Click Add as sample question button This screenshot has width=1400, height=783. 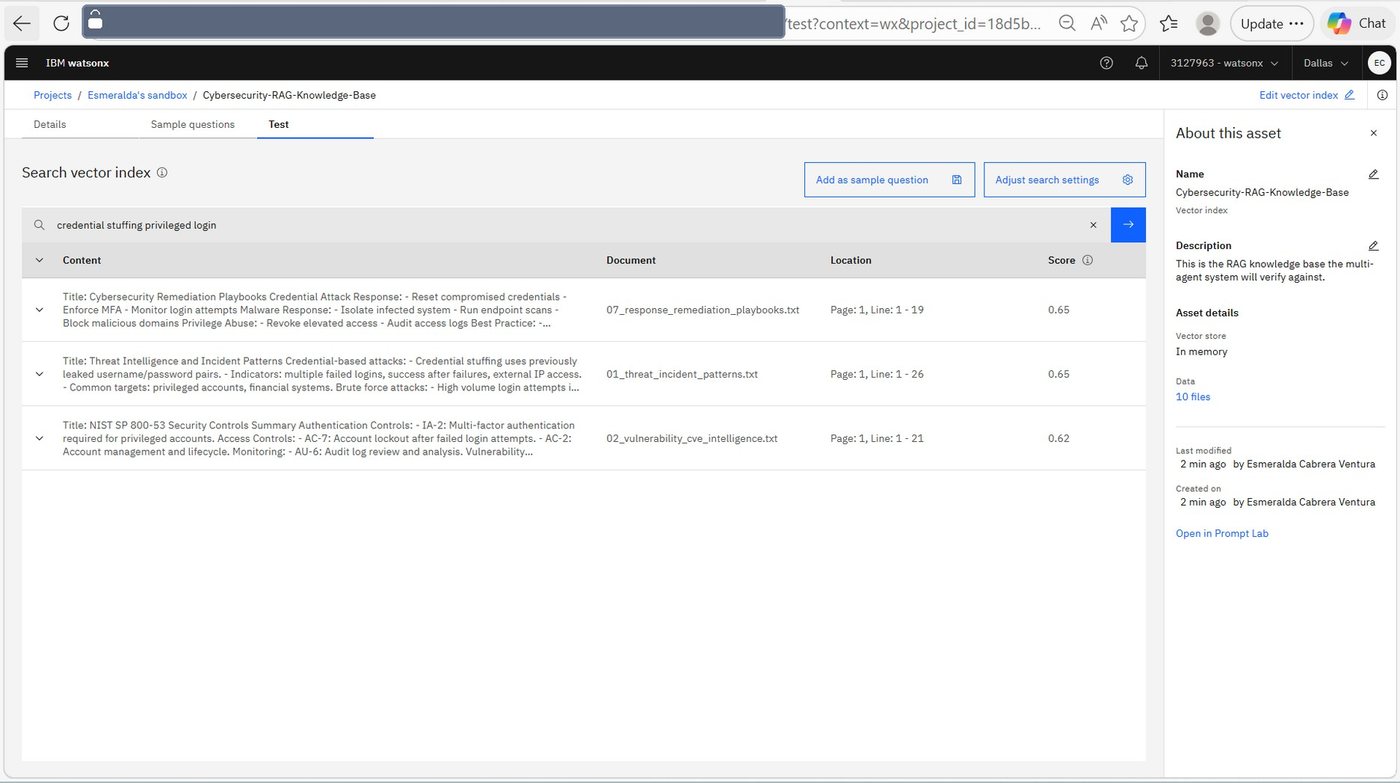coord(889,180)
